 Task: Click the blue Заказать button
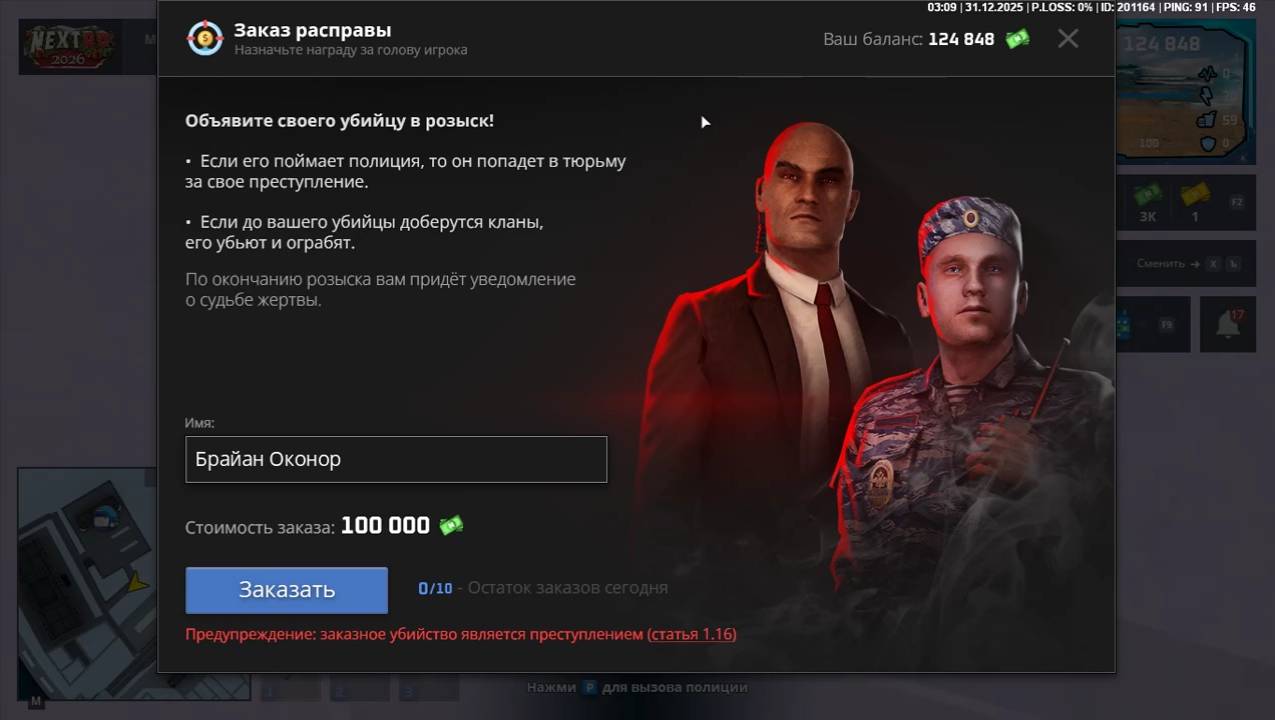click(286, 590)
